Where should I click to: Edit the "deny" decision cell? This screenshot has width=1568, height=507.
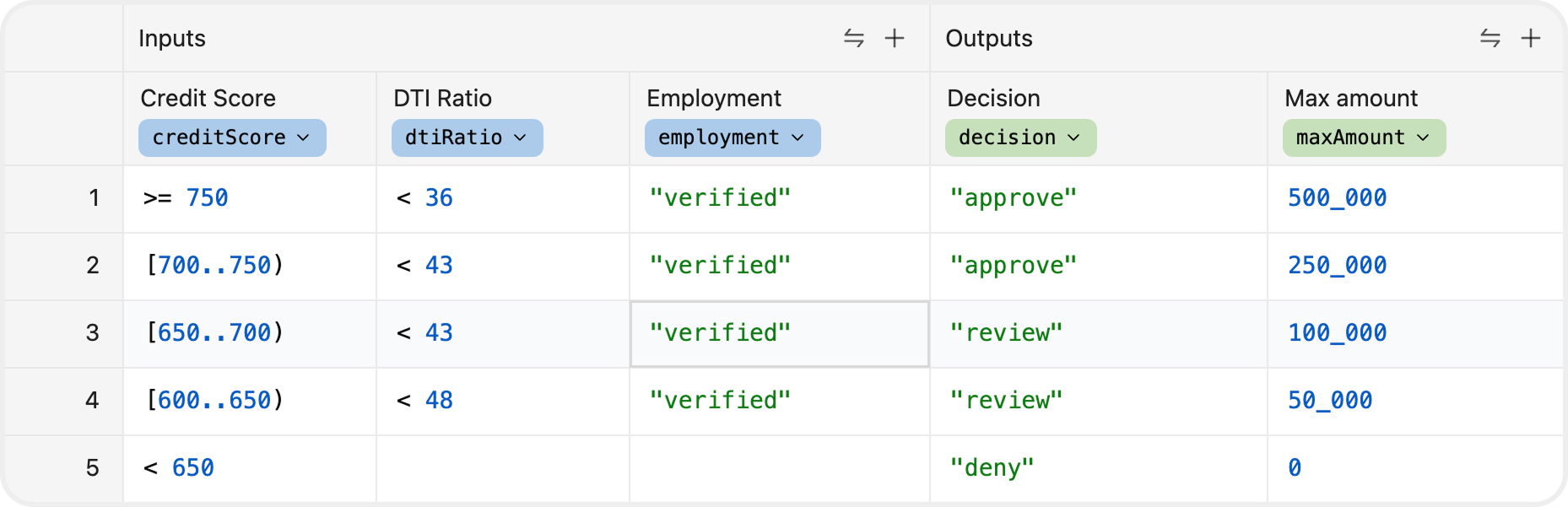point(1099,468)
